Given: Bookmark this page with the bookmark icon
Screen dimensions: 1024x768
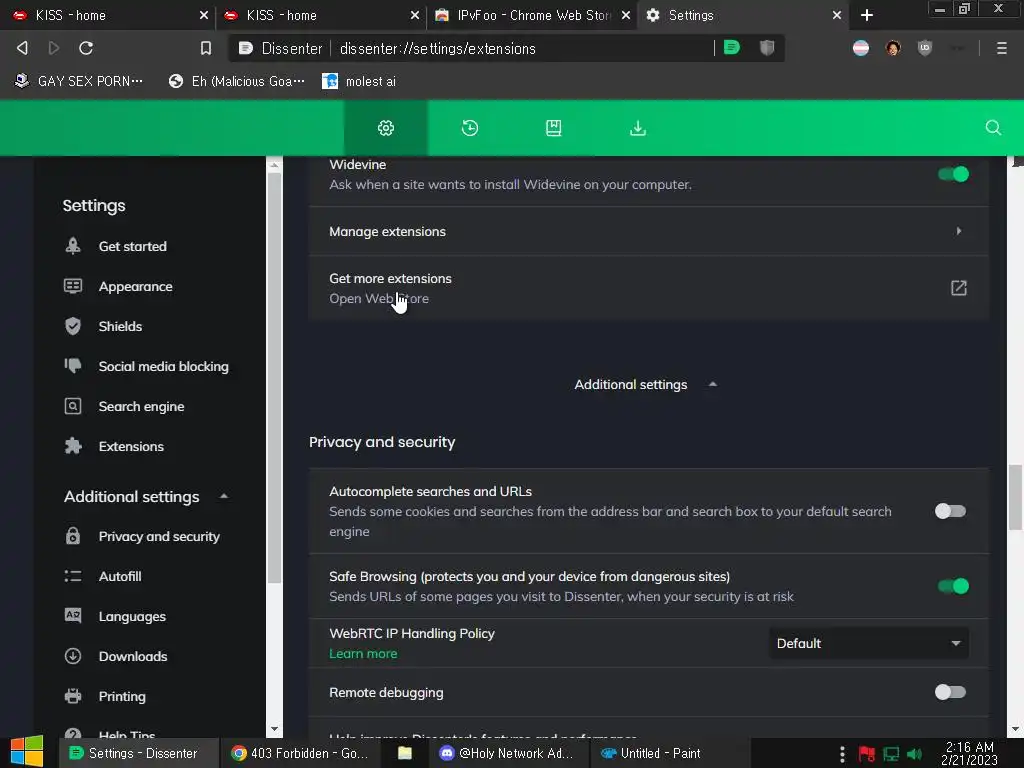Looking at the screenshot, I should tap(206, 48).
